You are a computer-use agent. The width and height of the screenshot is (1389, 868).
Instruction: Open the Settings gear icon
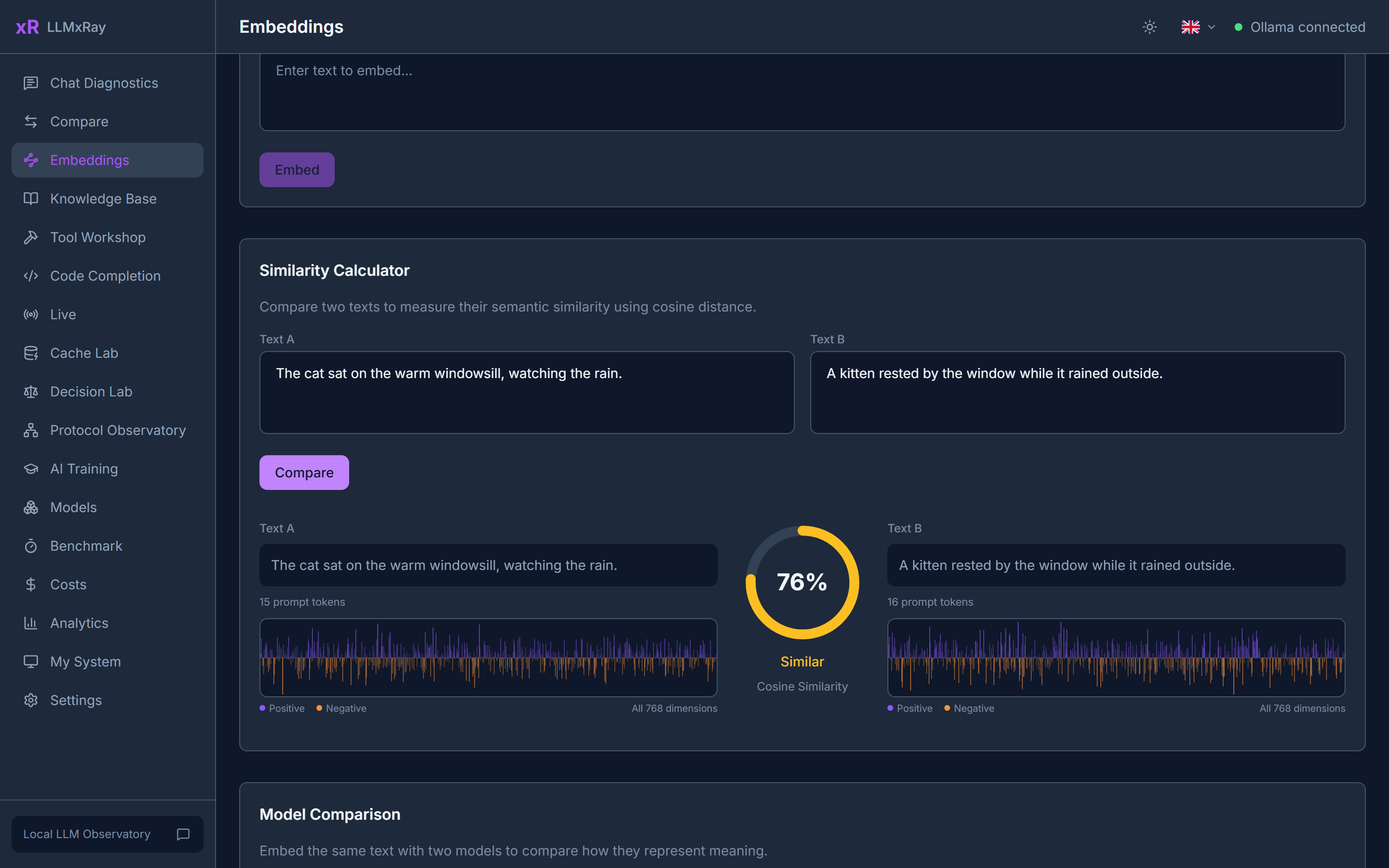[30, 700]
